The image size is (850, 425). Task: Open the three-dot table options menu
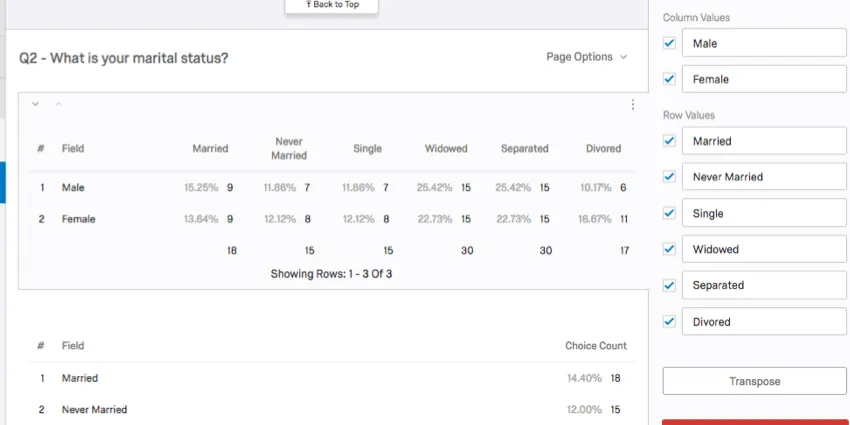(x=632, y=105)
